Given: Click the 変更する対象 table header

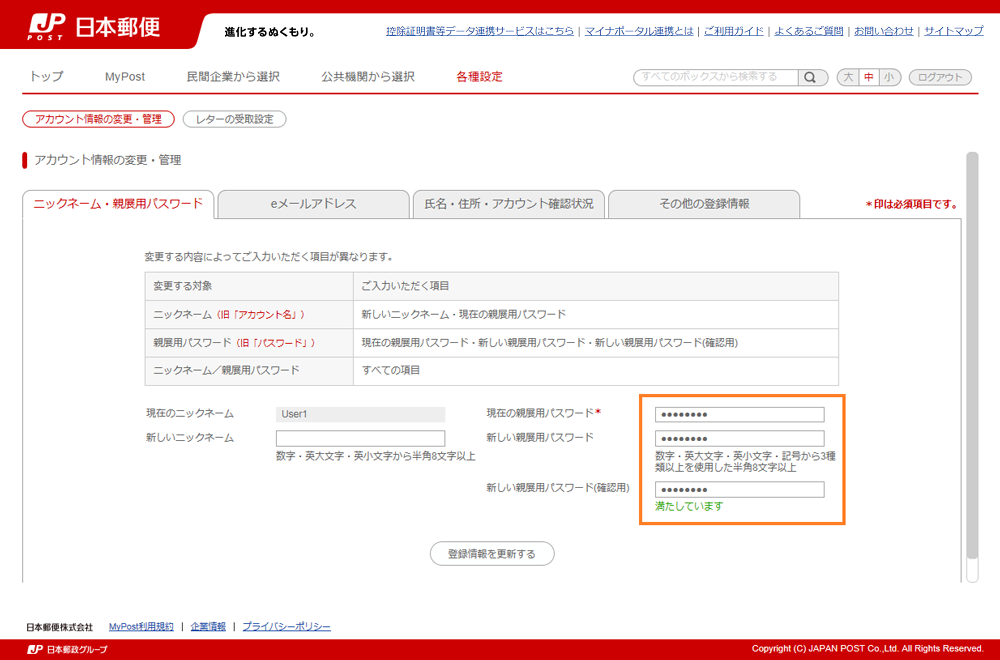Looking at the screenshot, I should tap(249, 286).
